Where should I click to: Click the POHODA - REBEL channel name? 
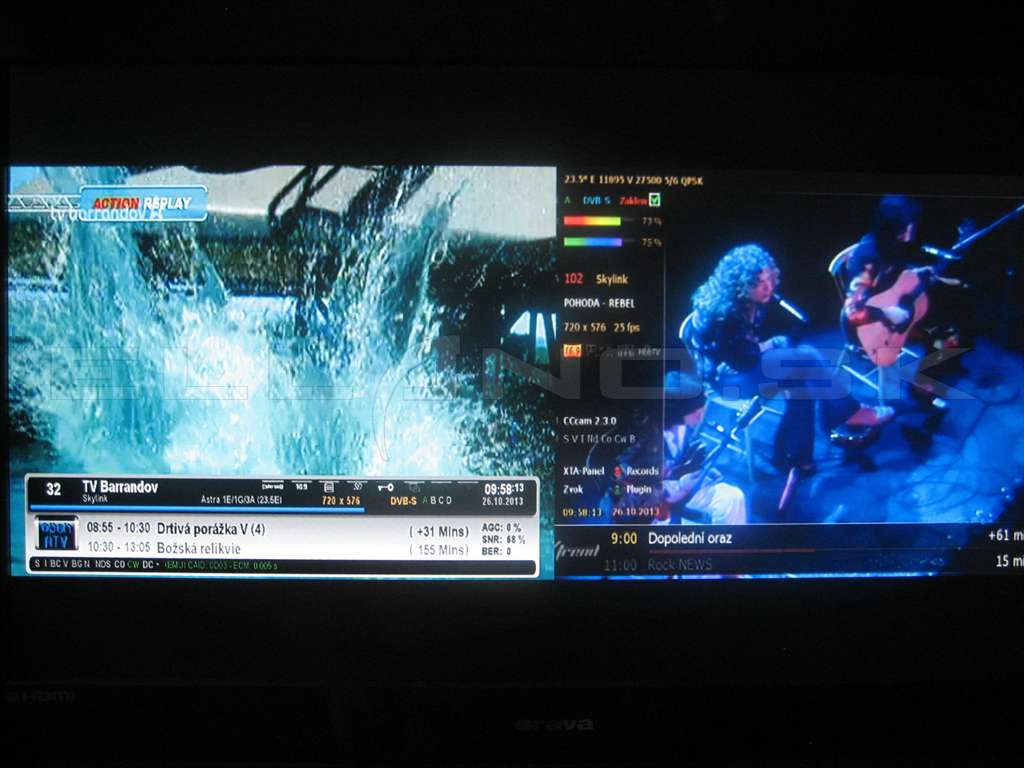pyautogui.click(x=599, y=304)
